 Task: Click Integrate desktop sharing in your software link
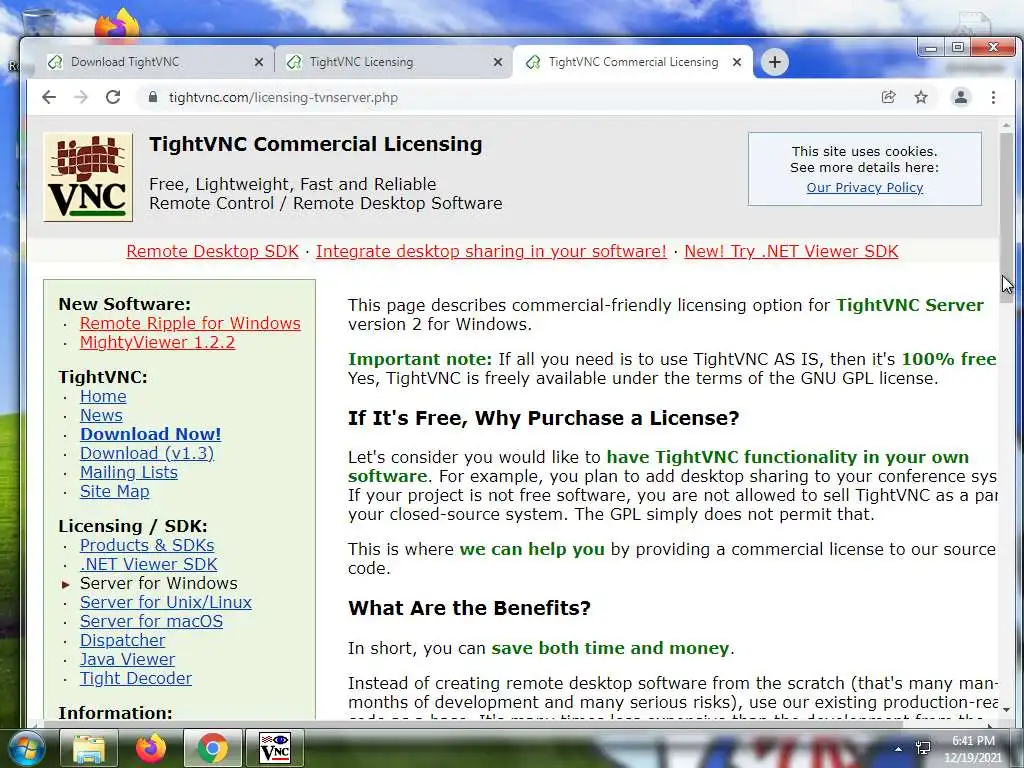pyautogui.click(x=491, y=251)
